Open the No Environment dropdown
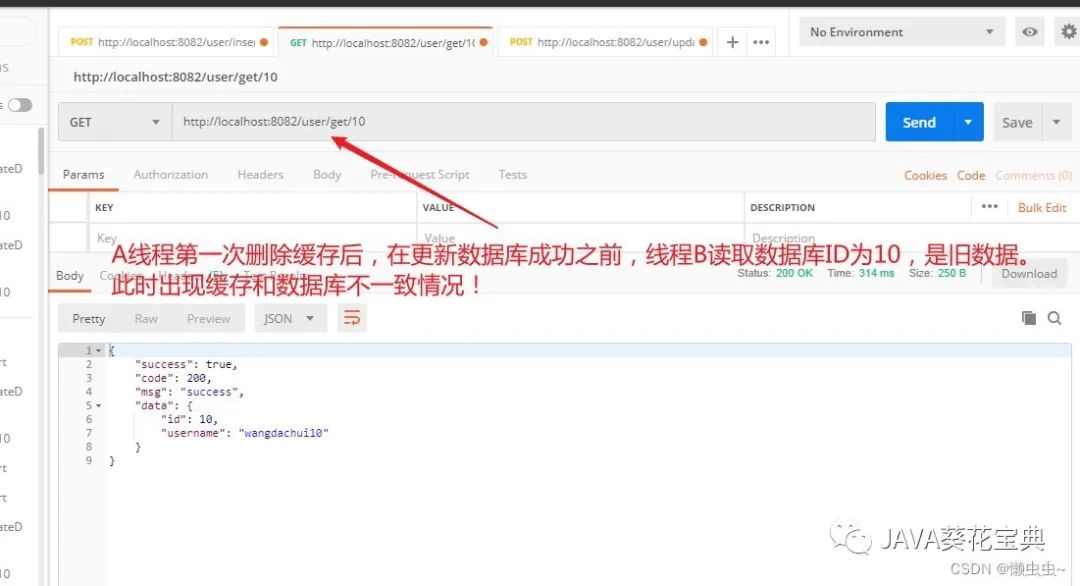Viewport: 1080px width, 586px height. click(x=902, y=32)
